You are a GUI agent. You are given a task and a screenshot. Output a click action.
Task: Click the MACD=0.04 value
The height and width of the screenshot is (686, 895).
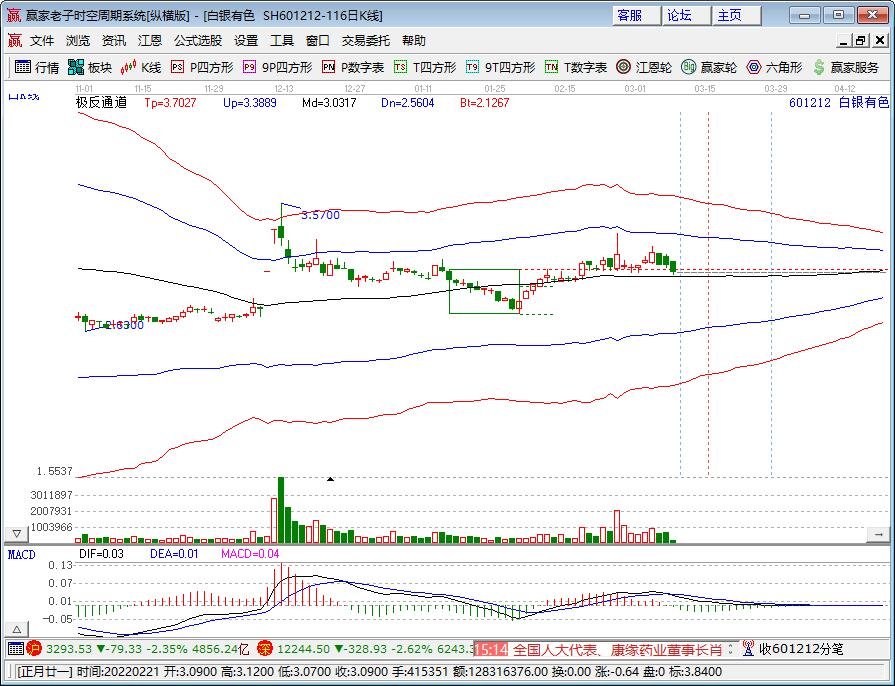(250, 554)
